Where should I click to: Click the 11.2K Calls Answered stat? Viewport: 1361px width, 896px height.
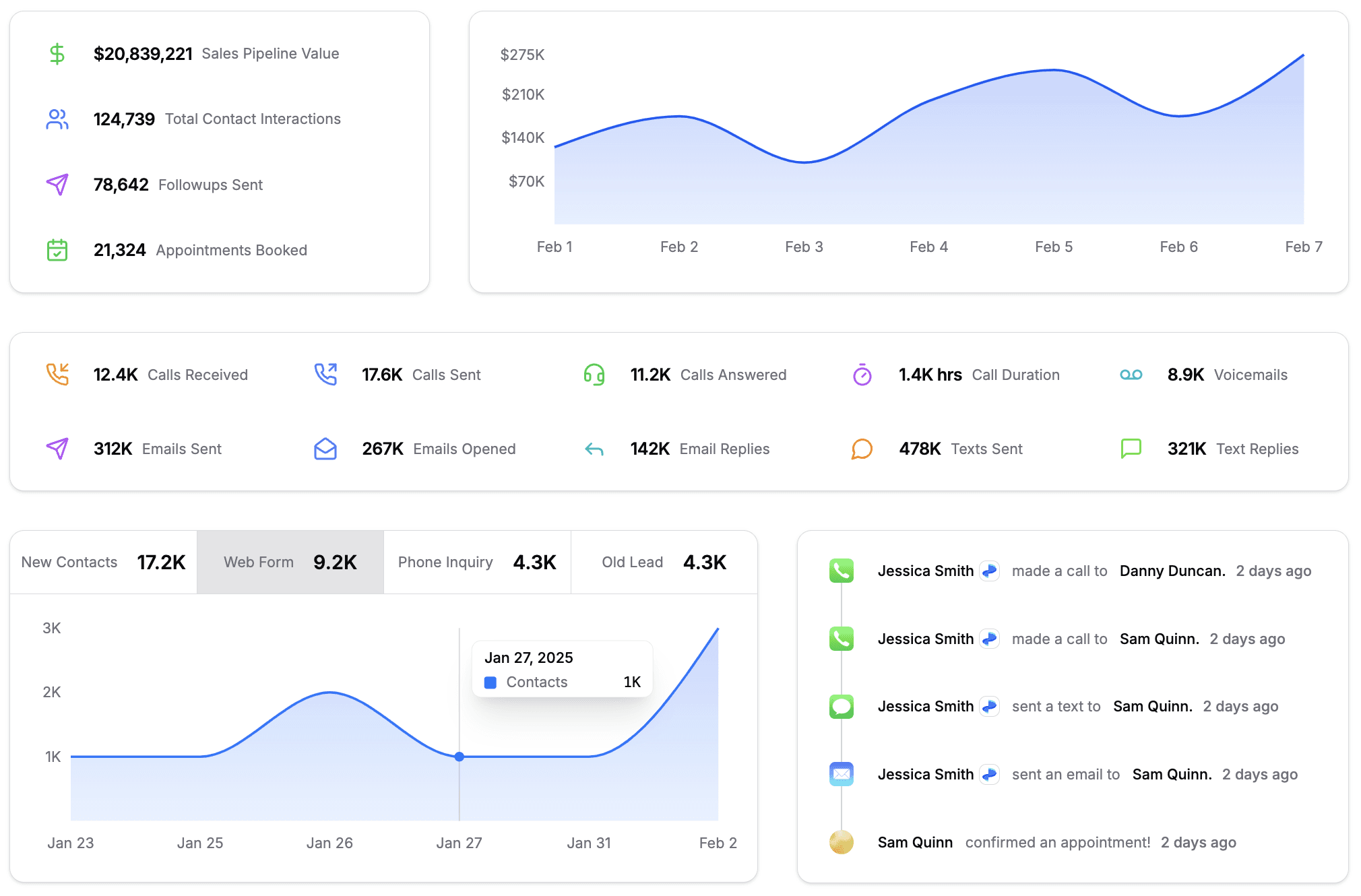[x=650, y=375]
